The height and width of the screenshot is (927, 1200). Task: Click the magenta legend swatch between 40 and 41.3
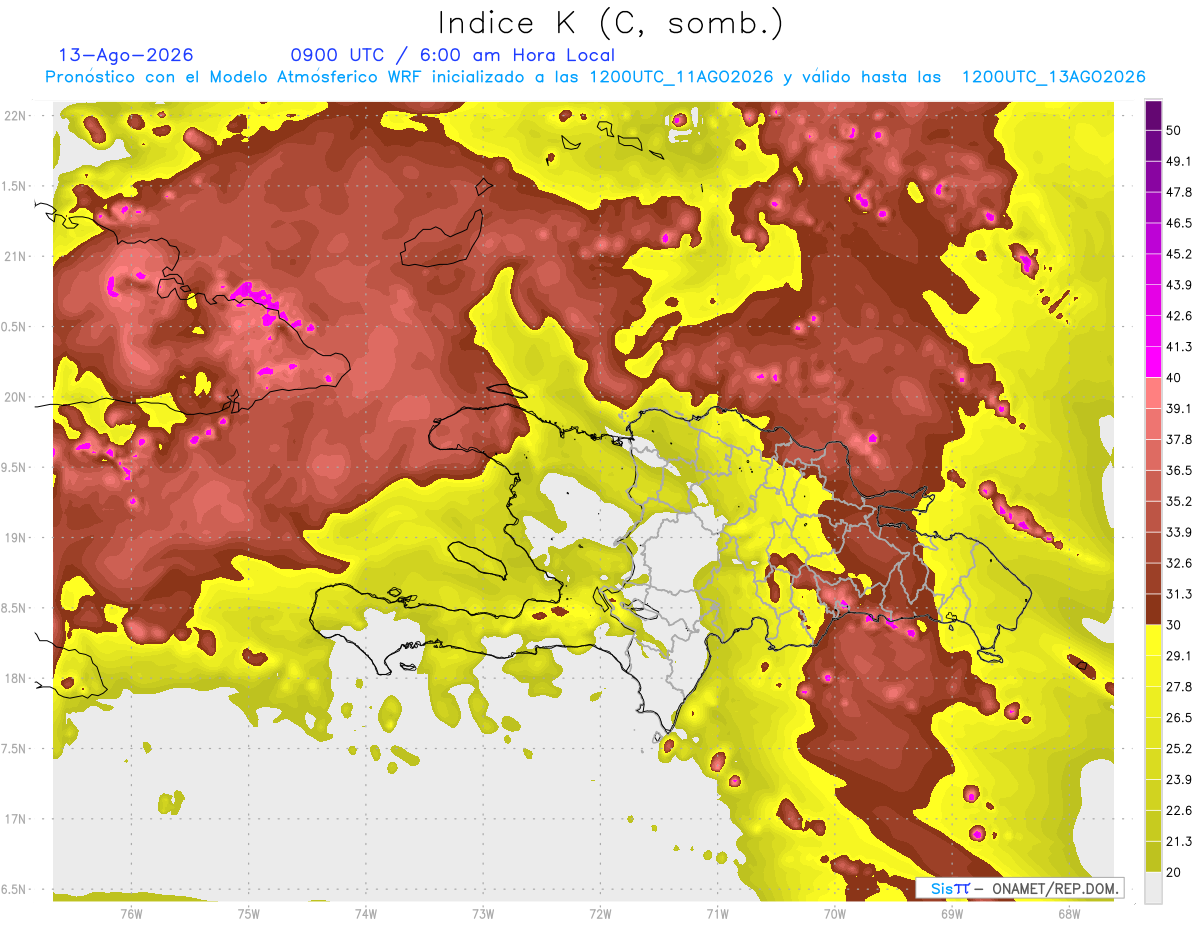1153,362
